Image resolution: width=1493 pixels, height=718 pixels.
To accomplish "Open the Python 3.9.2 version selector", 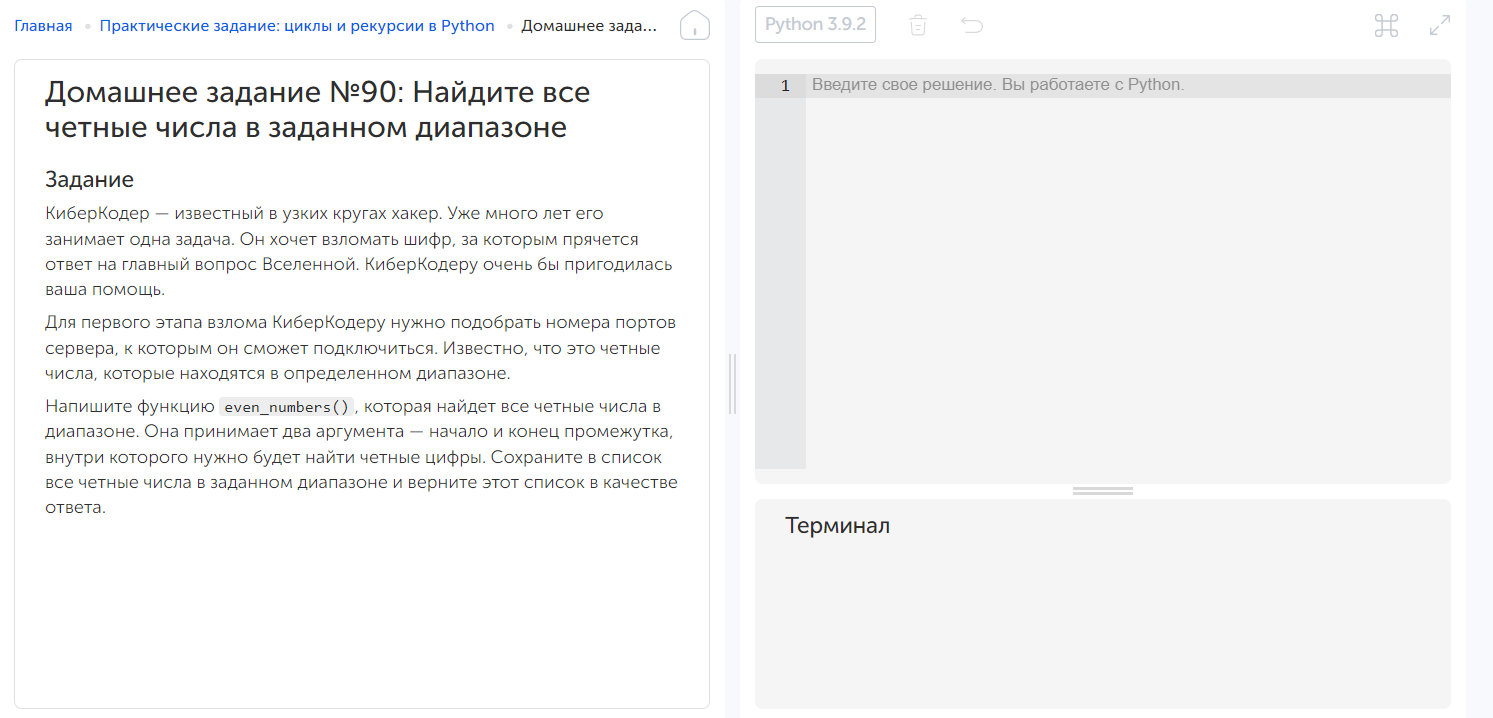I will [x=815, y=24].
